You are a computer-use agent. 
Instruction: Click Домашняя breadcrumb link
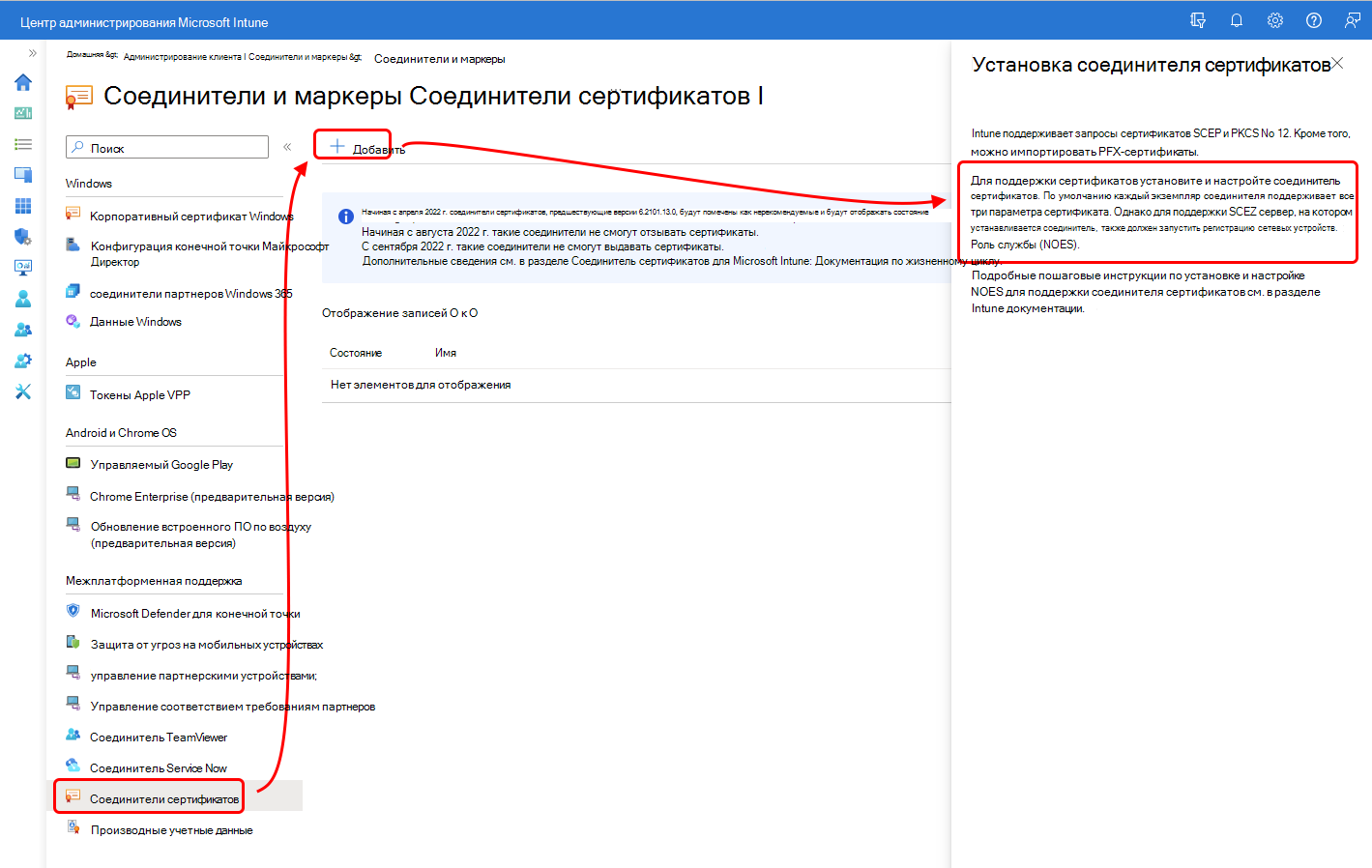(x=92, y=55)
